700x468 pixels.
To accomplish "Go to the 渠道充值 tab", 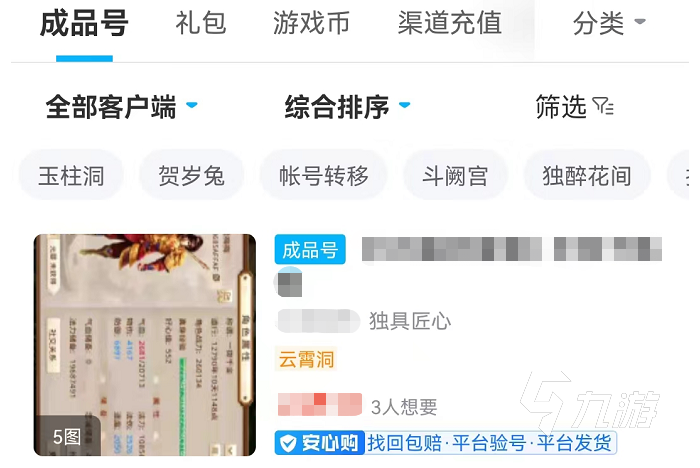I will pyautogui.click(x=450, y=23).
